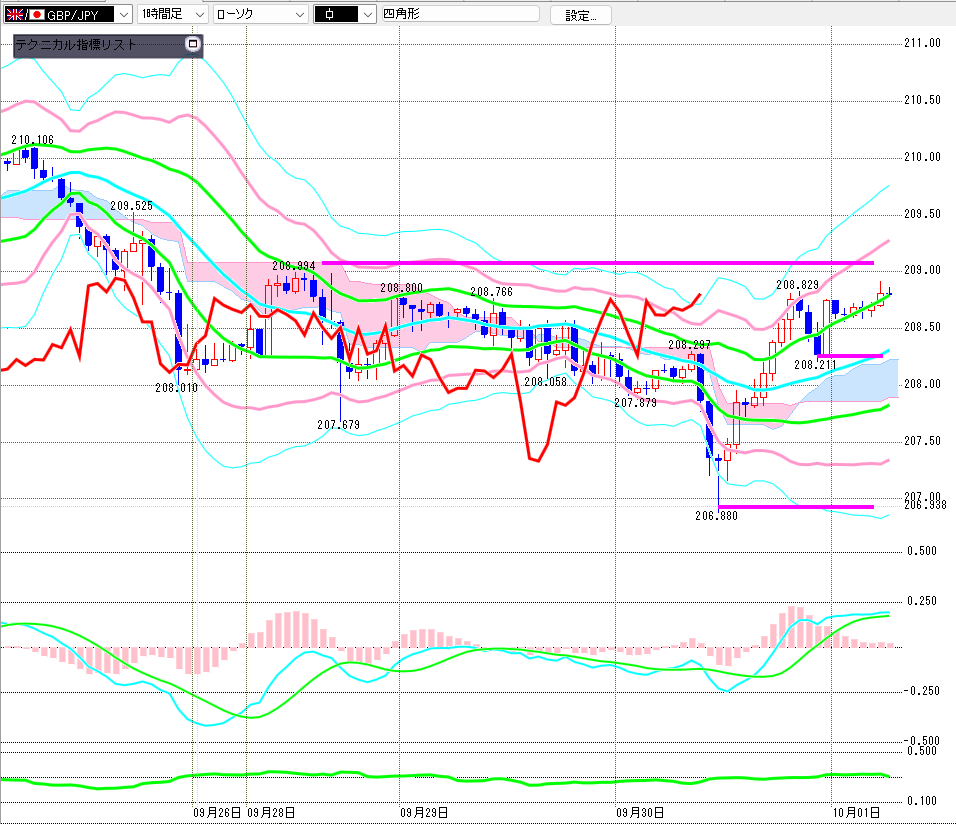Screen dimensions: 956x824
Task: Maximize the テクニカル指標リスト panel
Action: coord(193,44)
